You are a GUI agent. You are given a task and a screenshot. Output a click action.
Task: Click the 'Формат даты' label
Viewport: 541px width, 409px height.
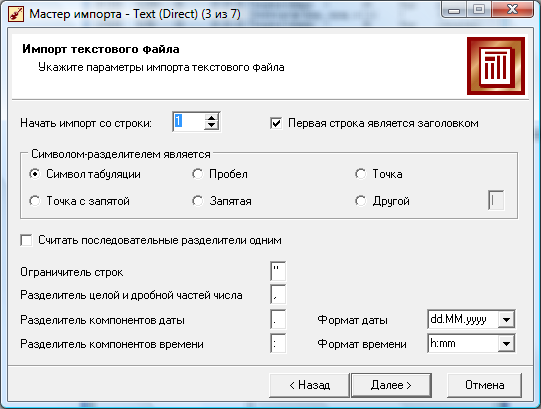[x=352, y=320]
